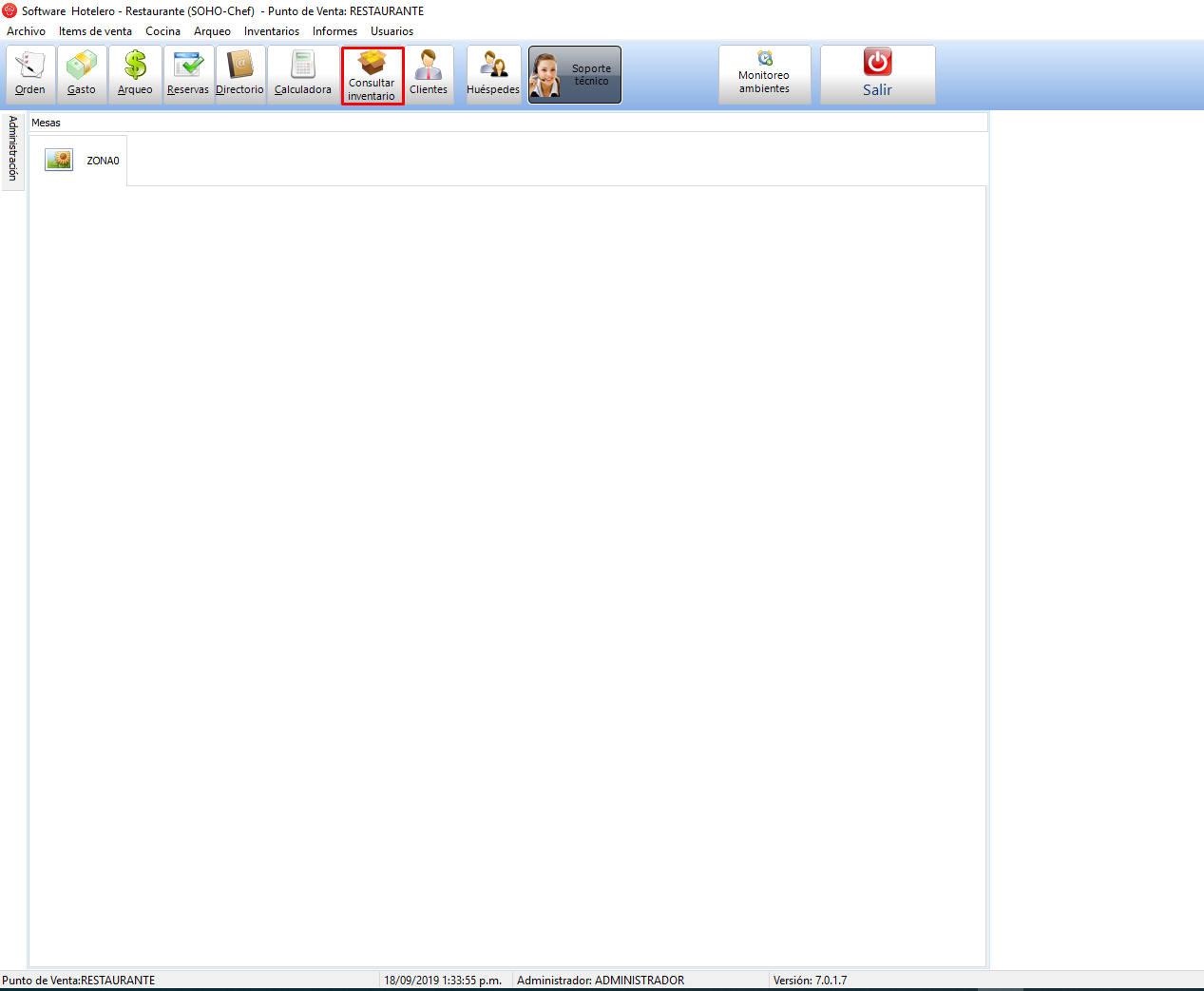Open the Items de venta menu
Screen dimensions: 1204x991
(x=95, y=31)
